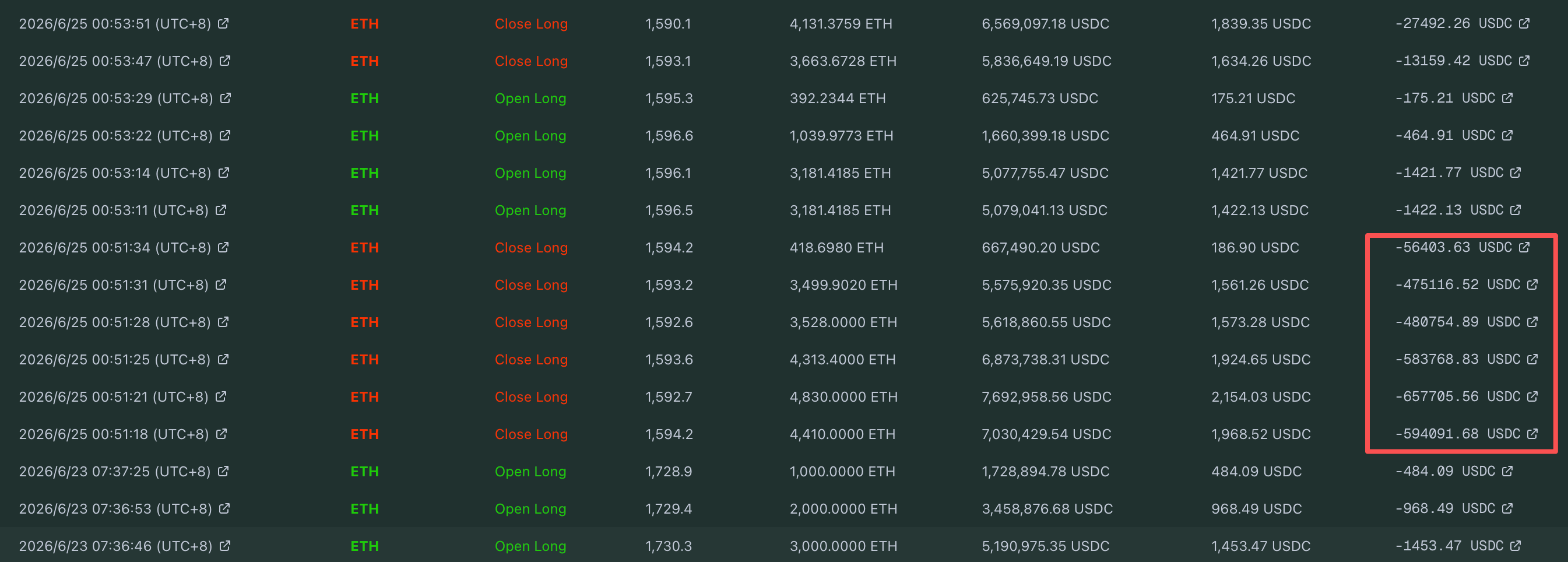Click the price 1,729.4
Screen dimensions: 1568x562
669,509
